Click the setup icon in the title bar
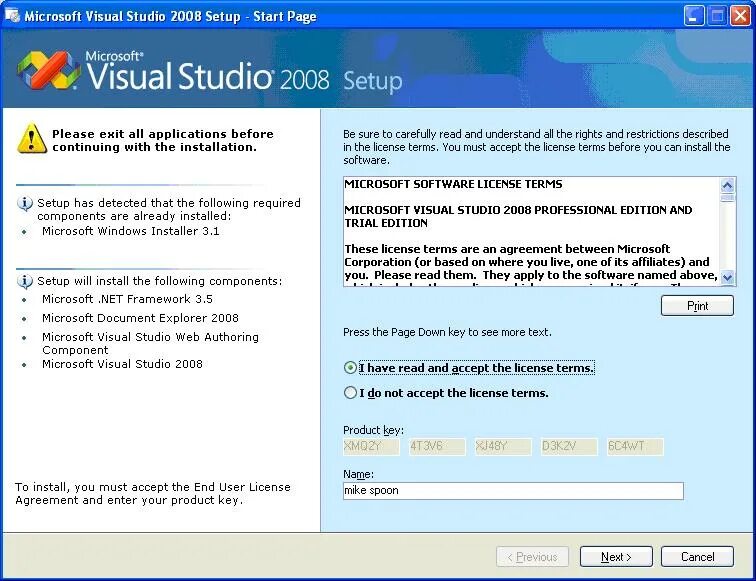Image resolution: width=756 pixels, height=581 pixels. pyautogui.click(x=12, y=15)
